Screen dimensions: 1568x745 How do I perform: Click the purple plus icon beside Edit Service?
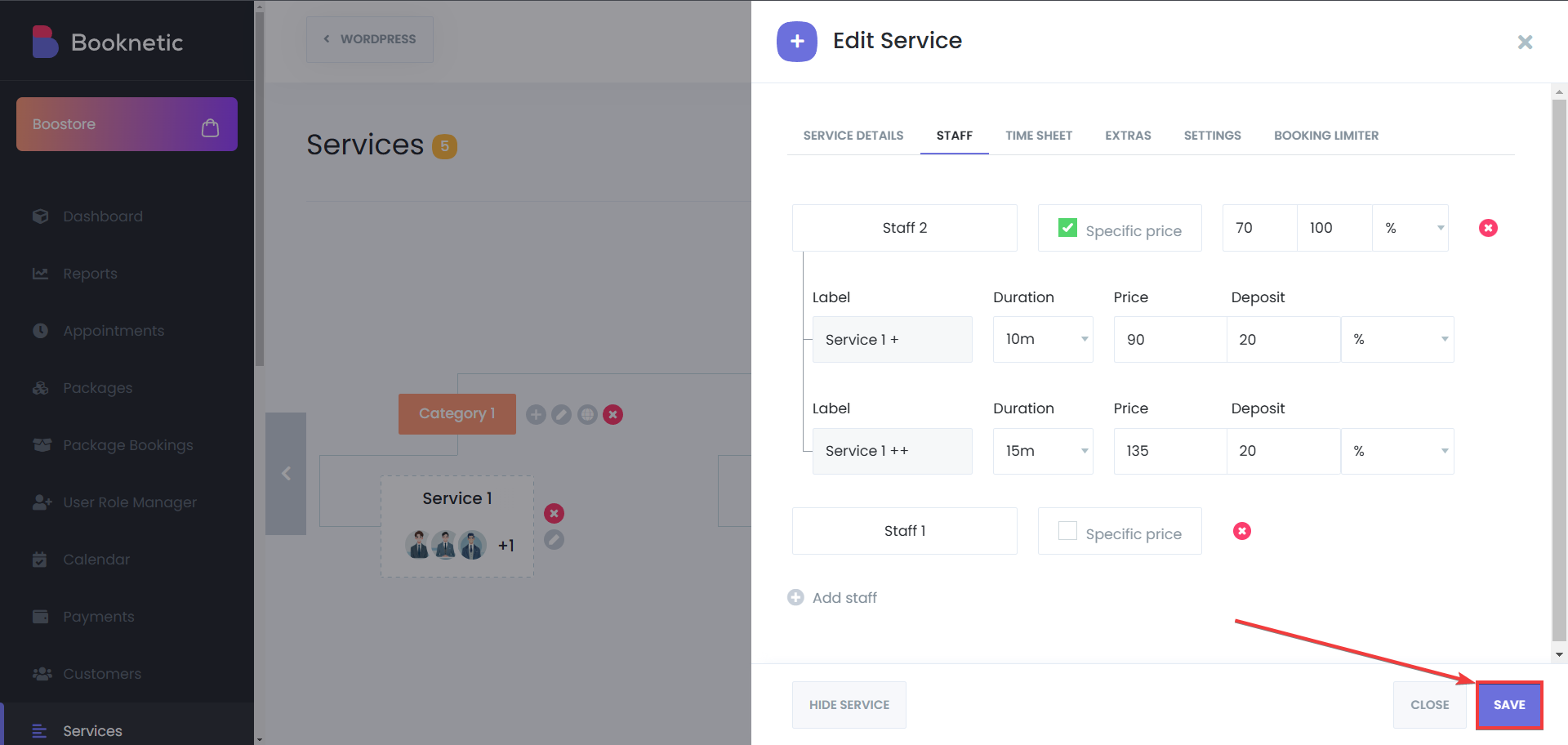(x=797, y=42)
